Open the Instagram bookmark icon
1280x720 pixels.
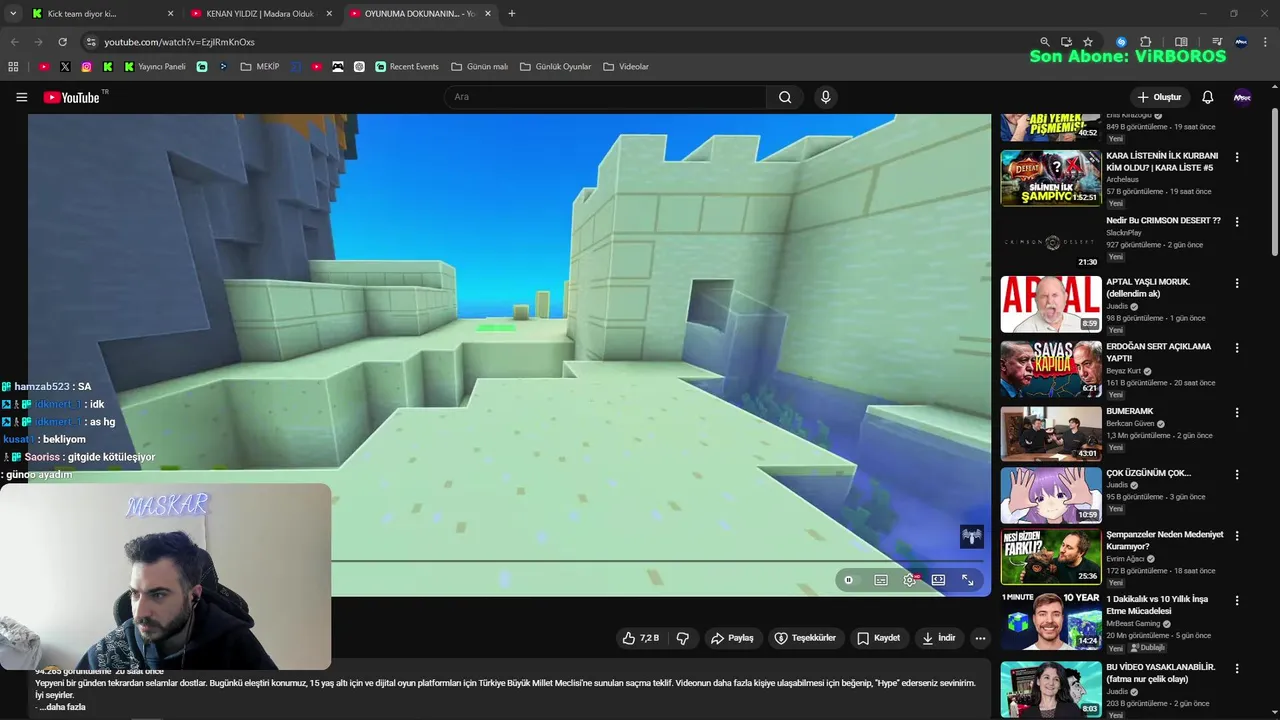coord(87,67)
